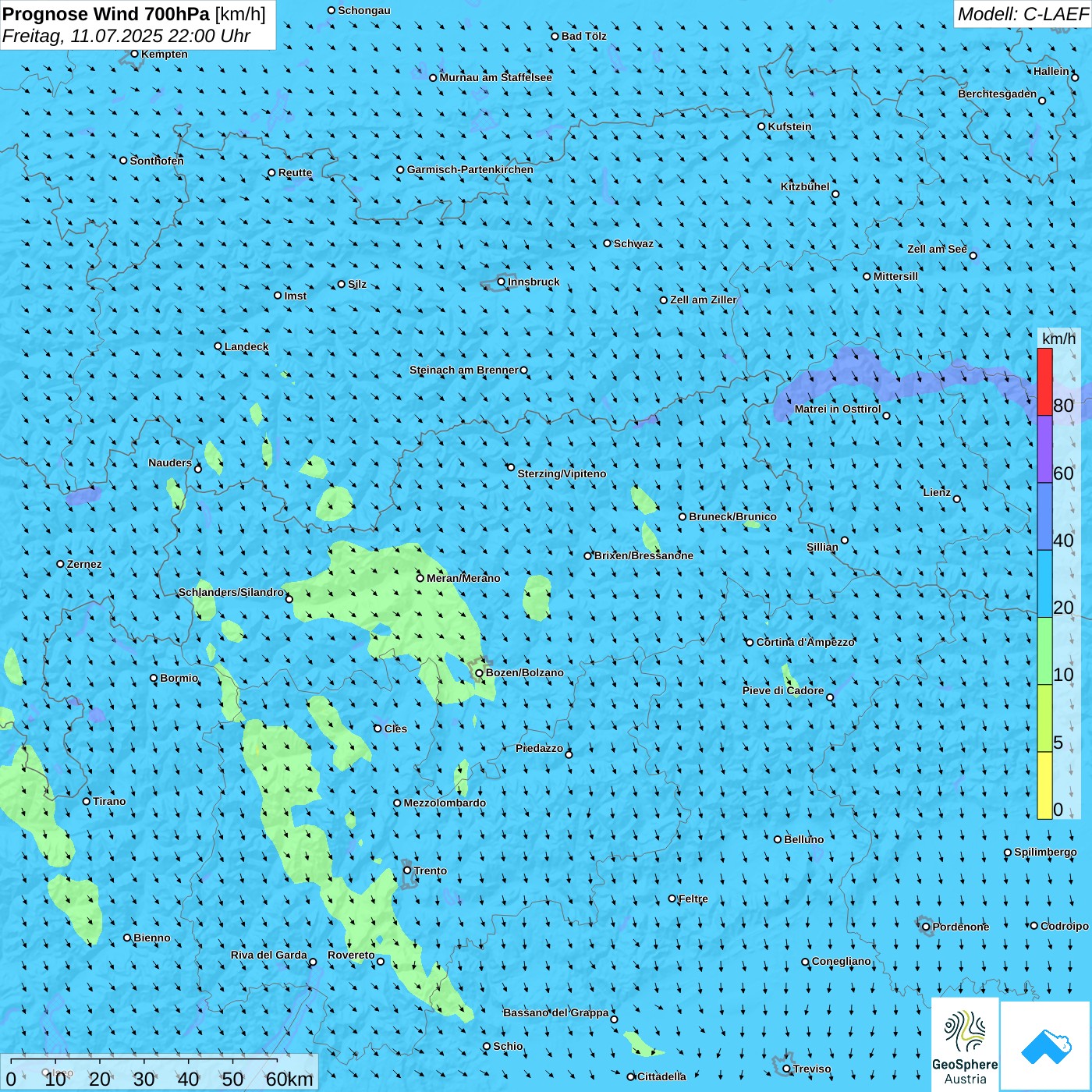Click the 'Kitzbühel' label
Viewport: 1092px width, 1092px height.
[805, 186]
